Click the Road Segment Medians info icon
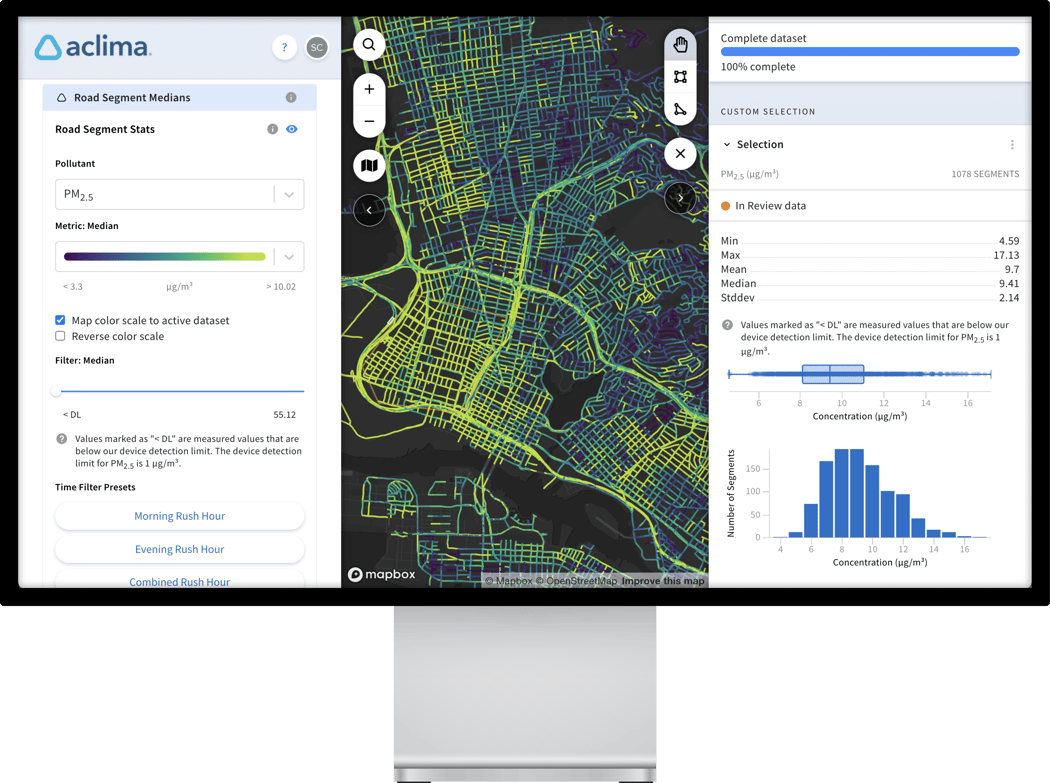Screen dimensions: 1050x783 click(x=291, y=97)
